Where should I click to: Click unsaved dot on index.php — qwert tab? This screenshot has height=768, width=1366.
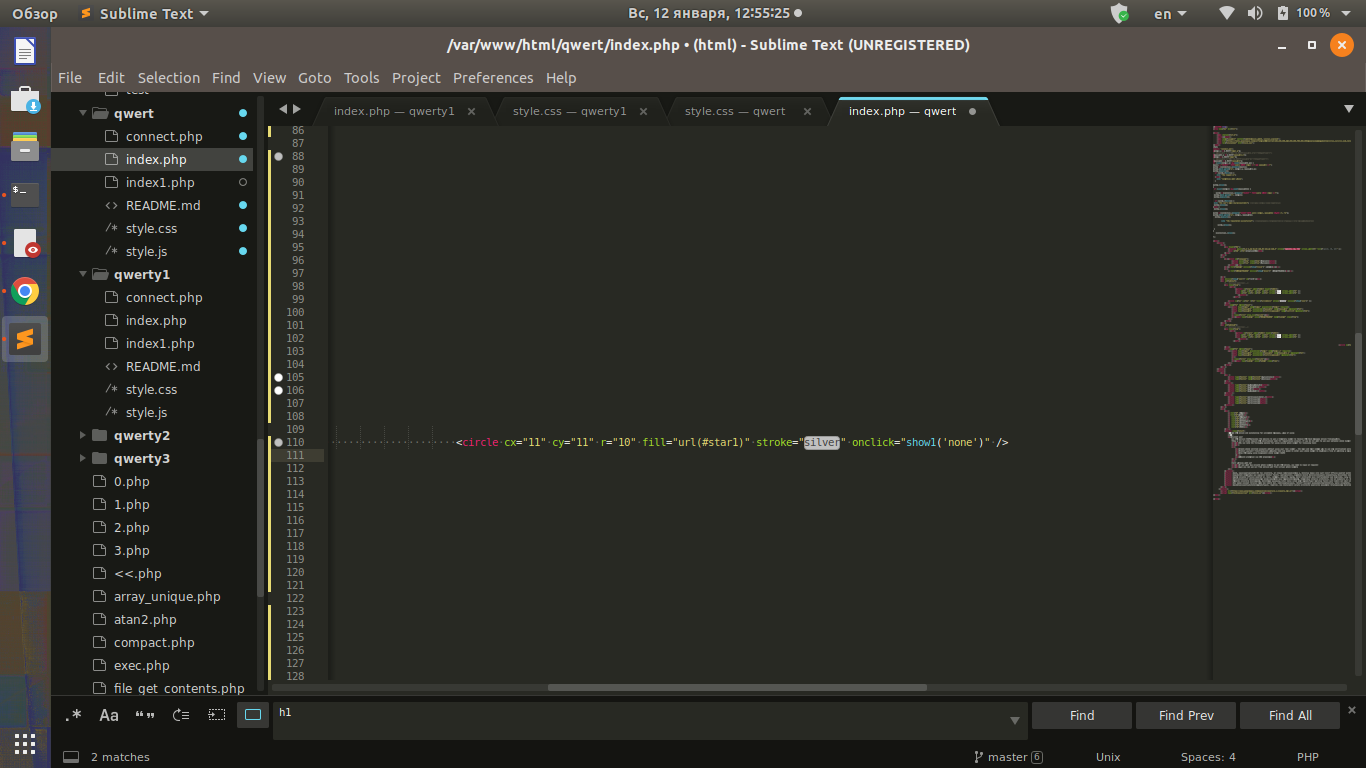(973, 112)
